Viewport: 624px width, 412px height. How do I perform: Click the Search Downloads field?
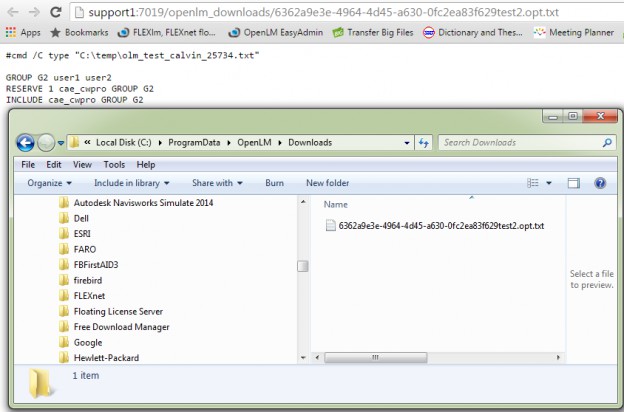point(520,142)
